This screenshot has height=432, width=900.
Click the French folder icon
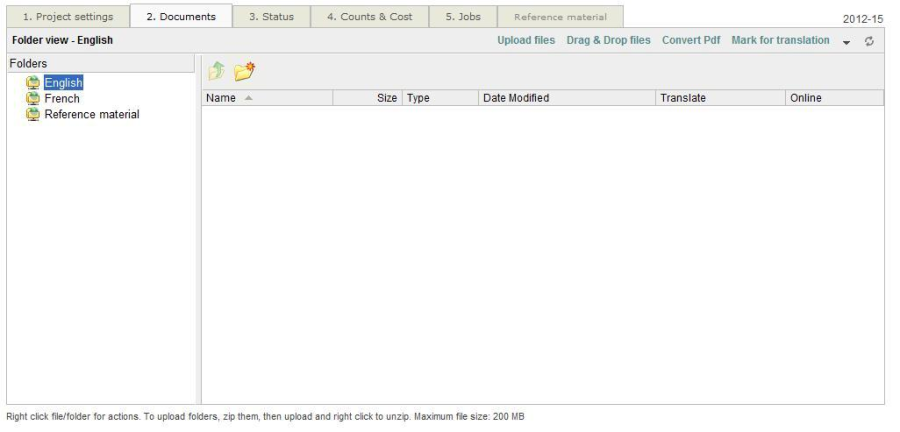[33, 99]
